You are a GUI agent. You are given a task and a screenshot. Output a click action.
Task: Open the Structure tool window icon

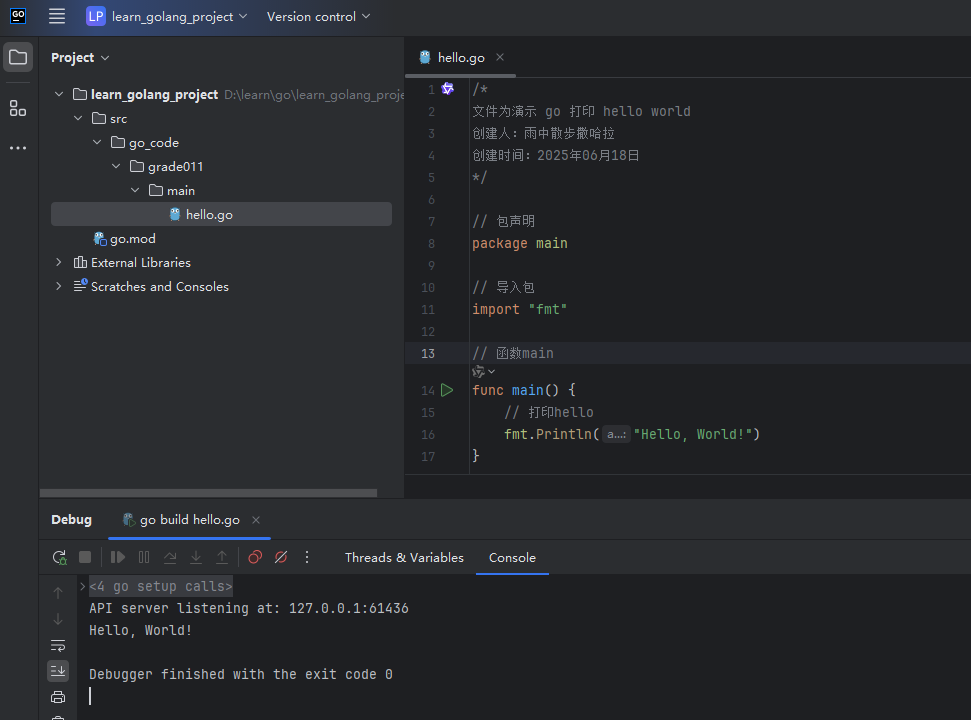[18, 108]
